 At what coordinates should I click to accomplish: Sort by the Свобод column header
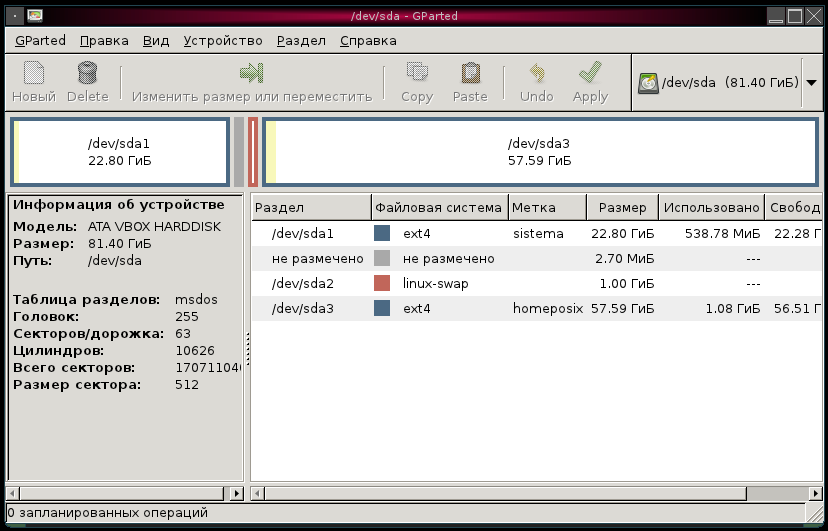click(x=794, y=207)
